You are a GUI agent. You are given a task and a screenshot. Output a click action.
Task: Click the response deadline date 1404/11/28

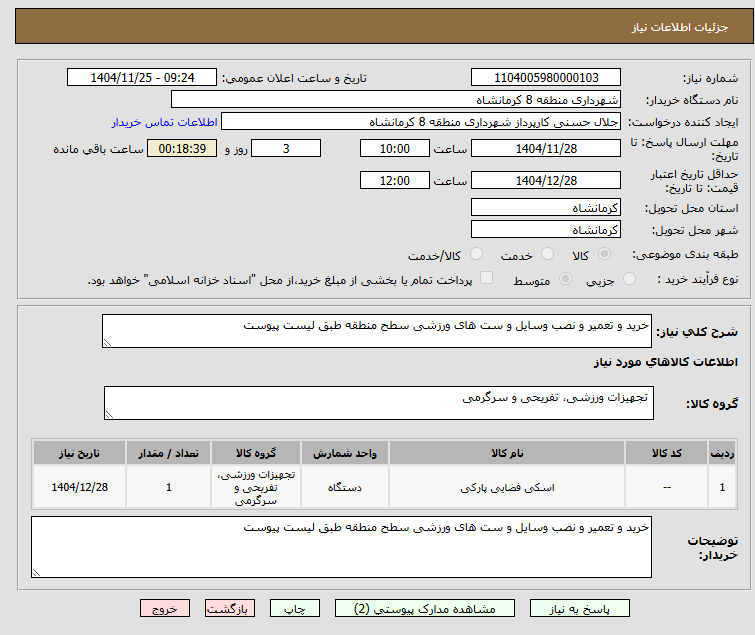(x=546, y=148)
